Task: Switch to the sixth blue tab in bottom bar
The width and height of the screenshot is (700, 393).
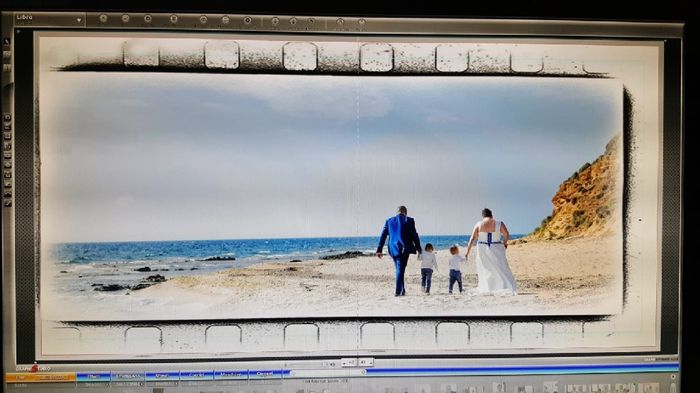Action: [x=265, y=375]
